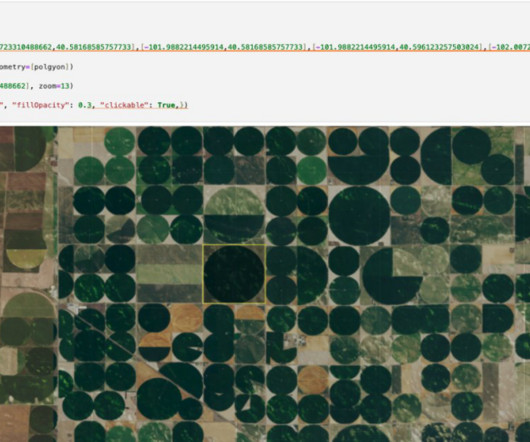Click the 488662] text on the zoom line
The width and height of the screenshot is (530, 442).
tap(13, 86)
